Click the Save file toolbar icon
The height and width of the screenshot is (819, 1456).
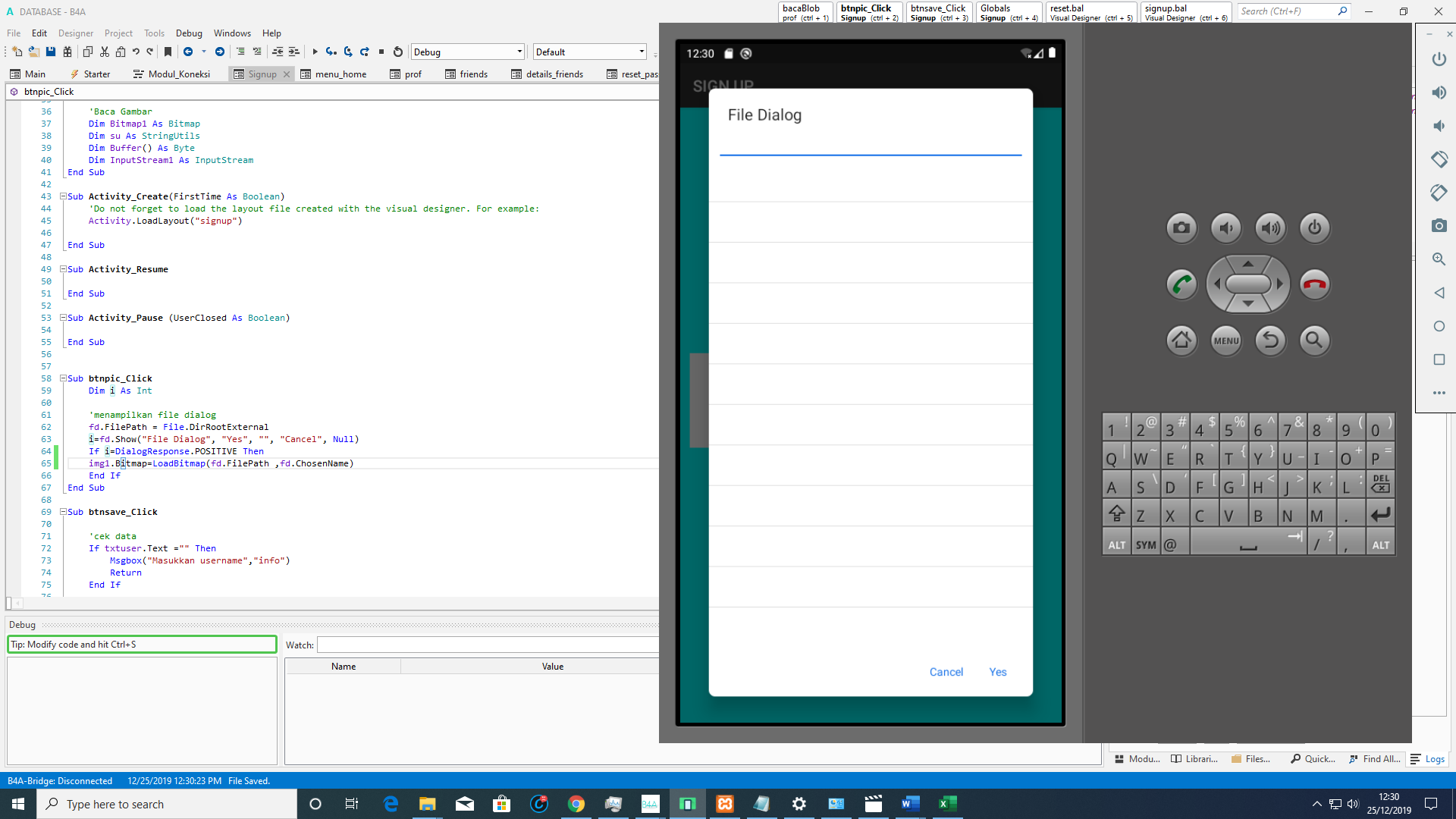[51, 52]
